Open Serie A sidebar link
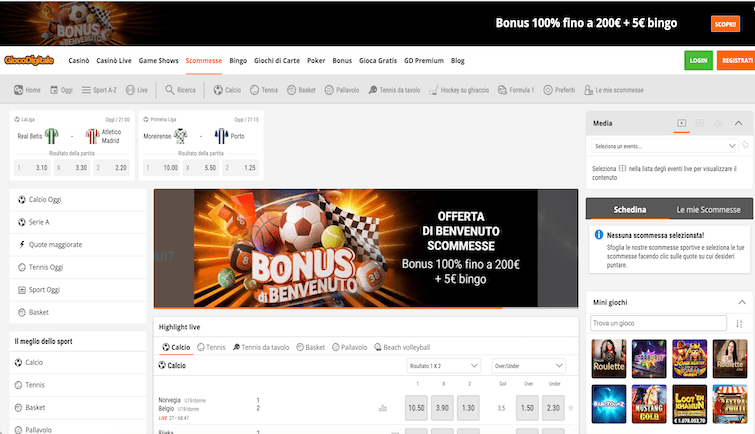The height and width of the screenshot is (434, 755). tap(78, 222)
